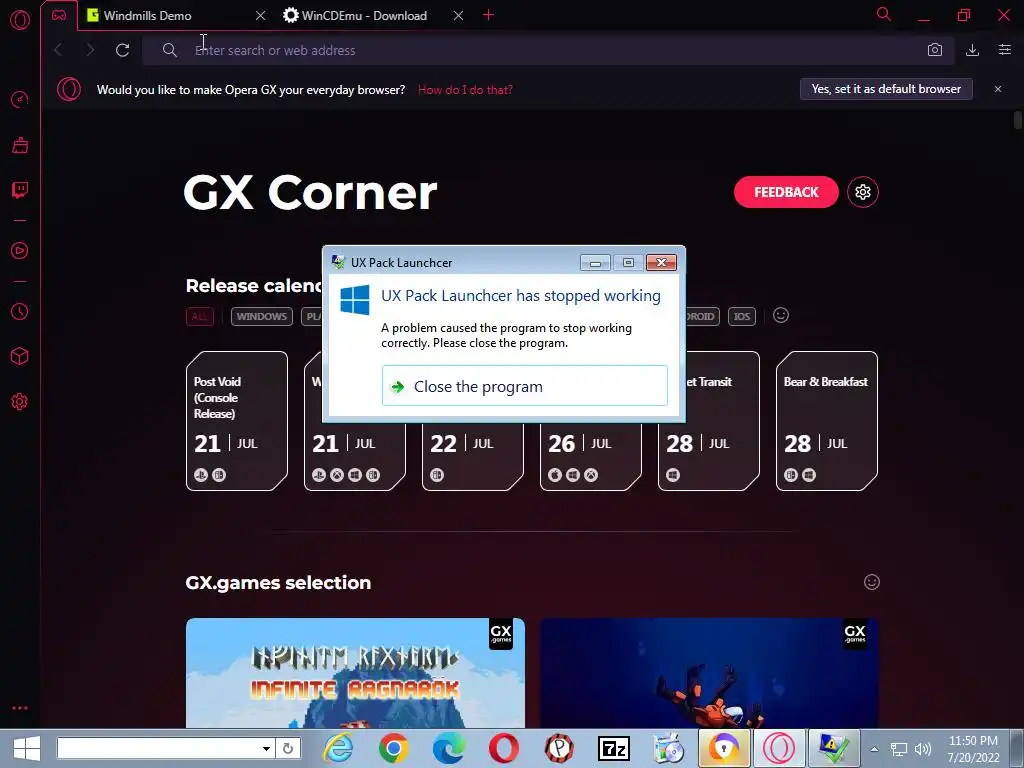Click the search tabs magnifier icon
Screen dimensions: 1024x768
click(x=884, y=14)
